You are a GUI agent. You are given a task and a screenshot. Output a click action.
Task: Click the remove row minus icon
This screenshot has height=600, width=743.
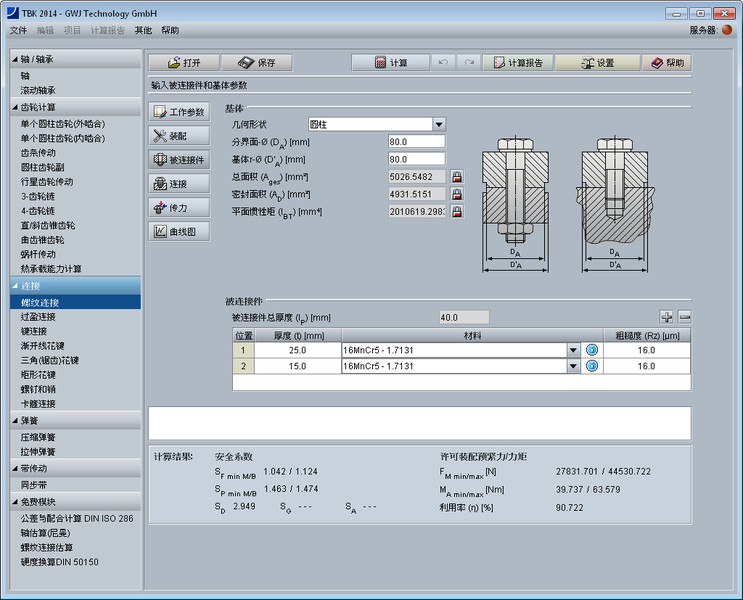(x=684, y=317)
